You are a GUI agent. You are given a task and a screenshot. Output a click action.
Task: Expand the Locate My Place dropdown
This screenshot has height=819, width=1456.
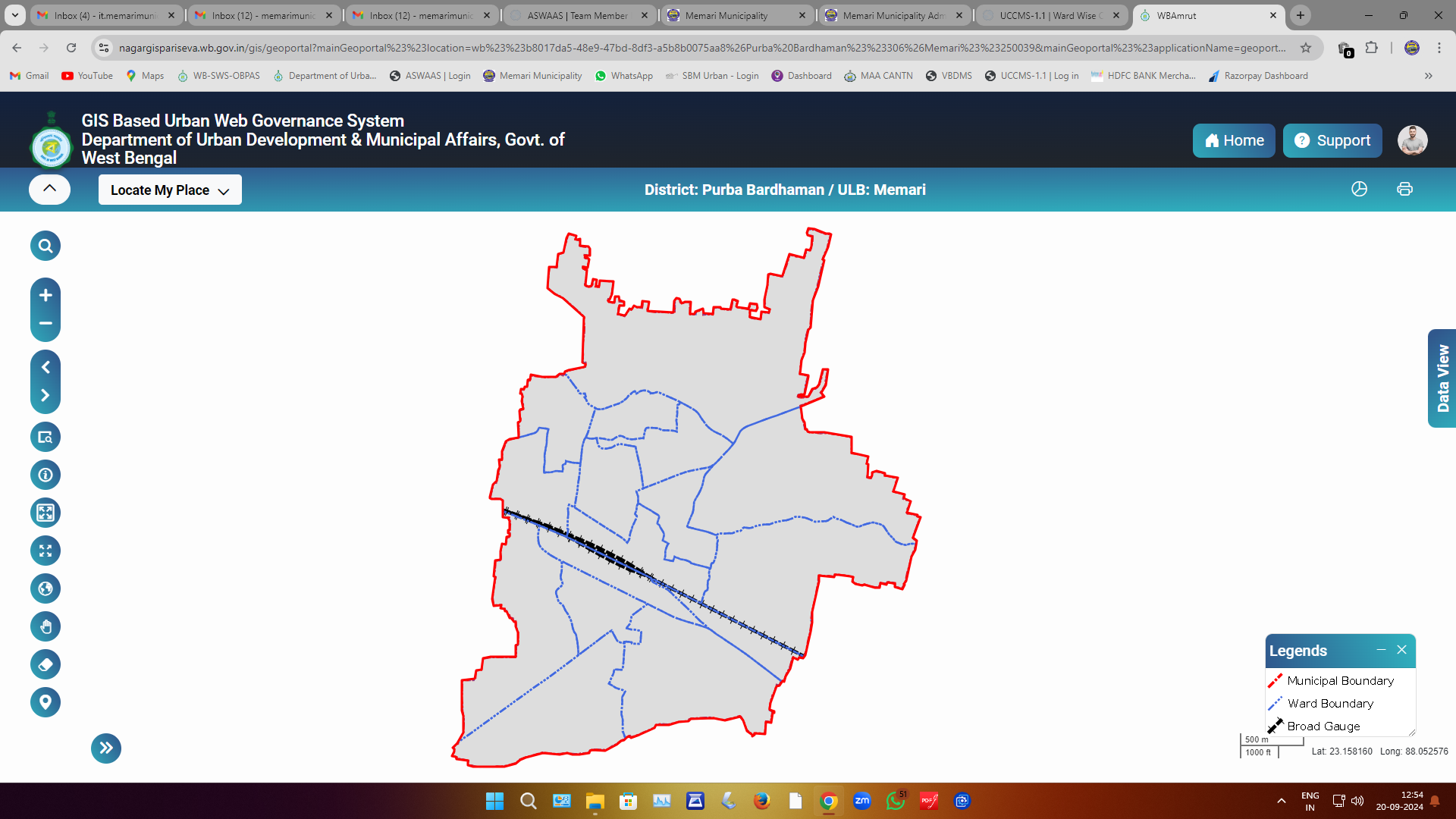tap(170, 190)
